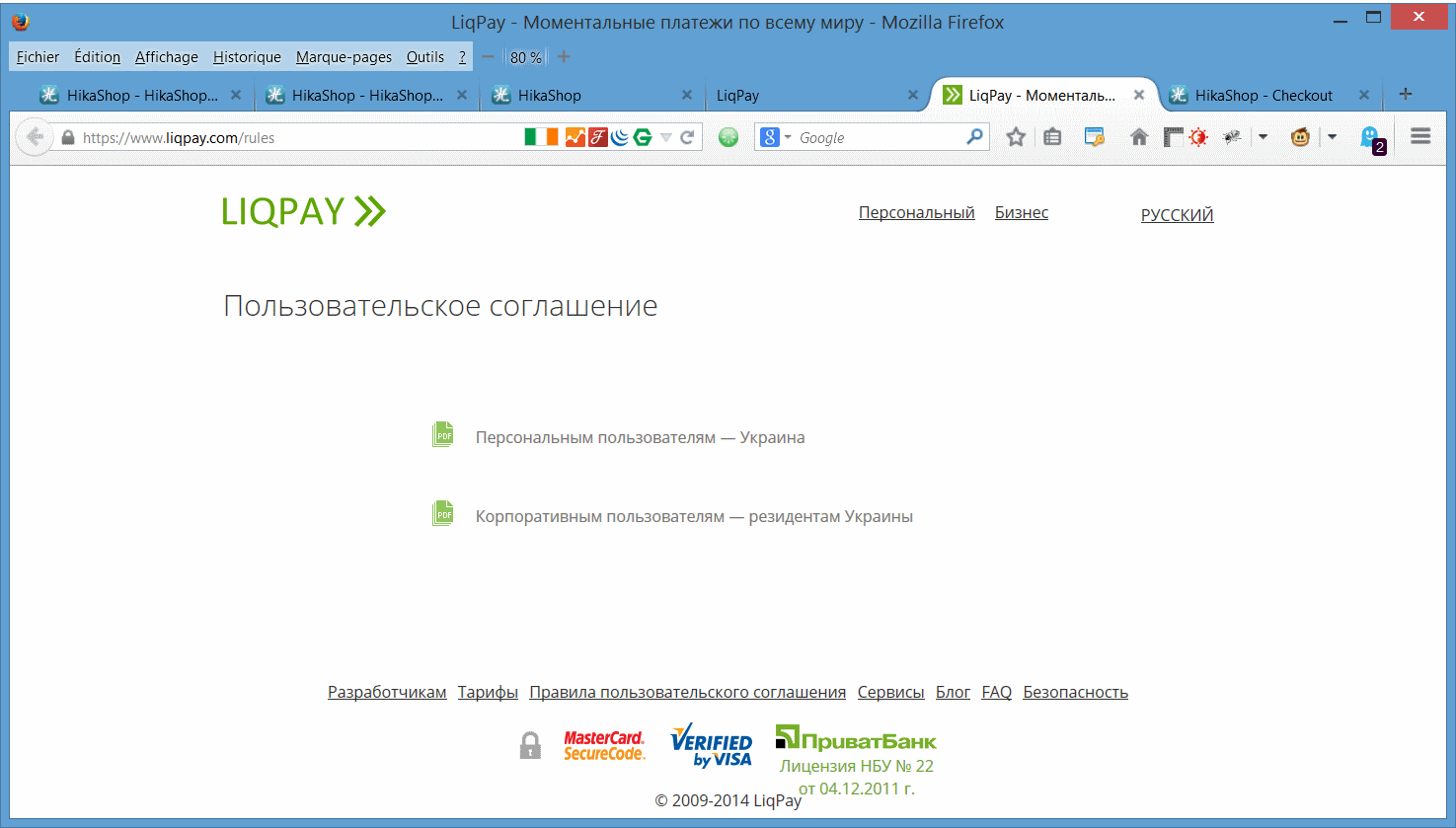Screen dimensions: 1456x828
Task: Click the Irish flag icon in the URL bar
Action: click(541, 137)
